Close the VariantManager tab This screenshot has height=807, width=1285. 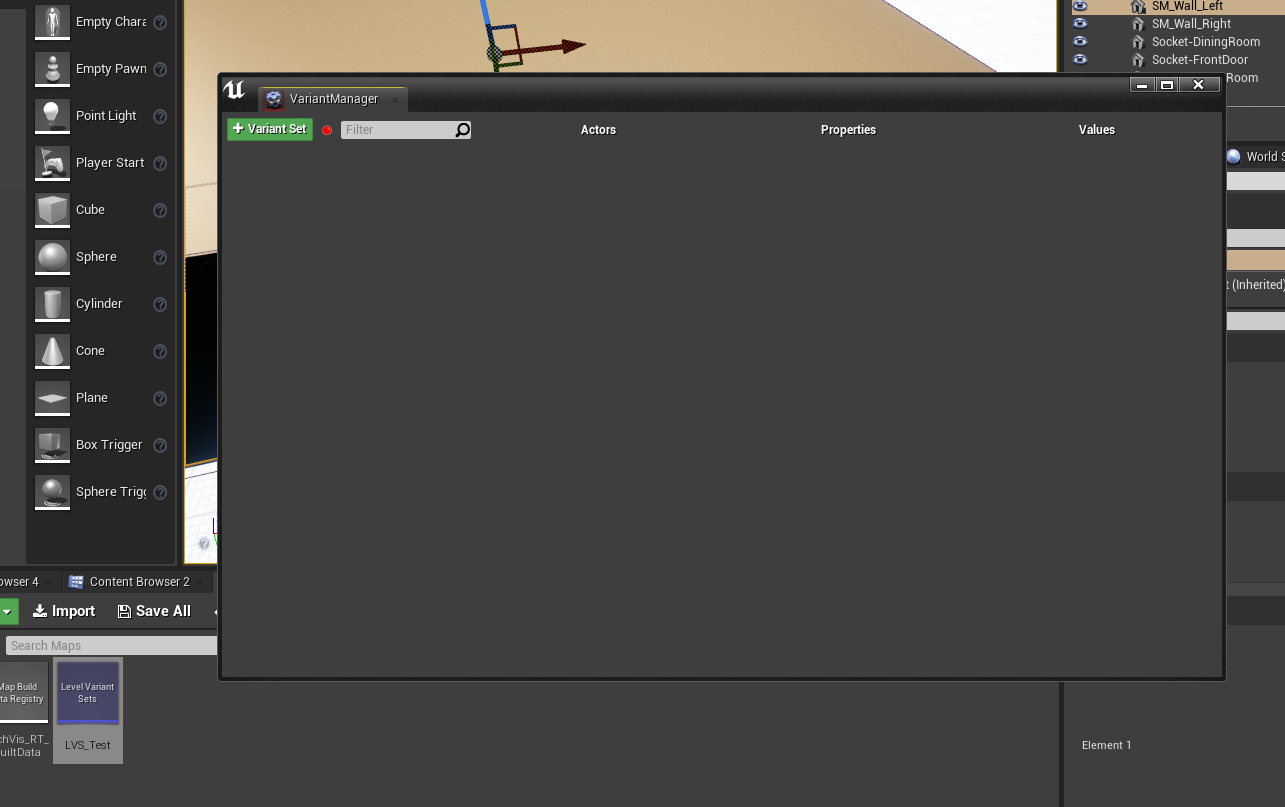395,99
